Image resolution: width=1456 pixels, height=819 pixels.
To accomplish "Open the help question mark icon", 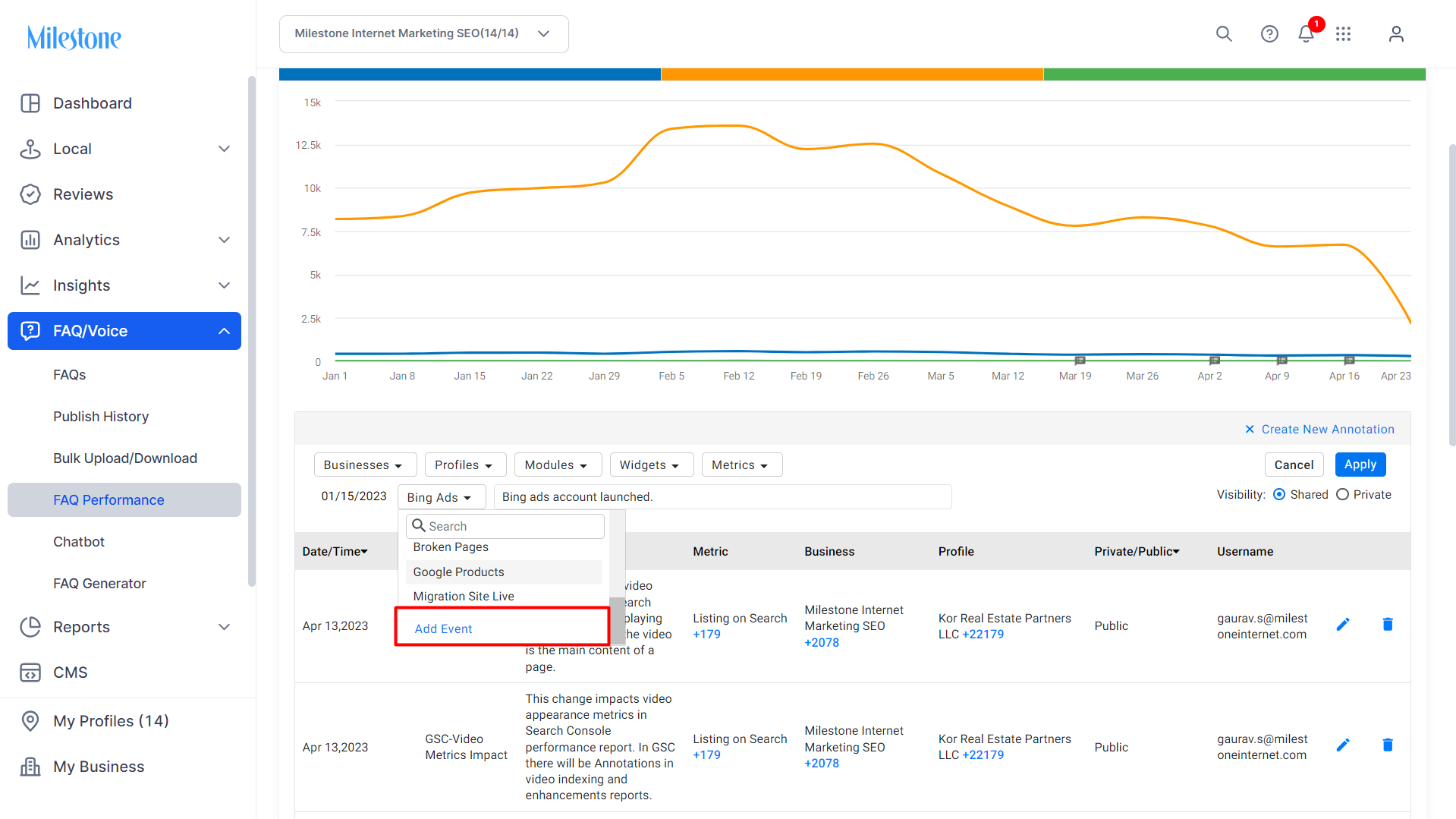I will pos(1269,33).
